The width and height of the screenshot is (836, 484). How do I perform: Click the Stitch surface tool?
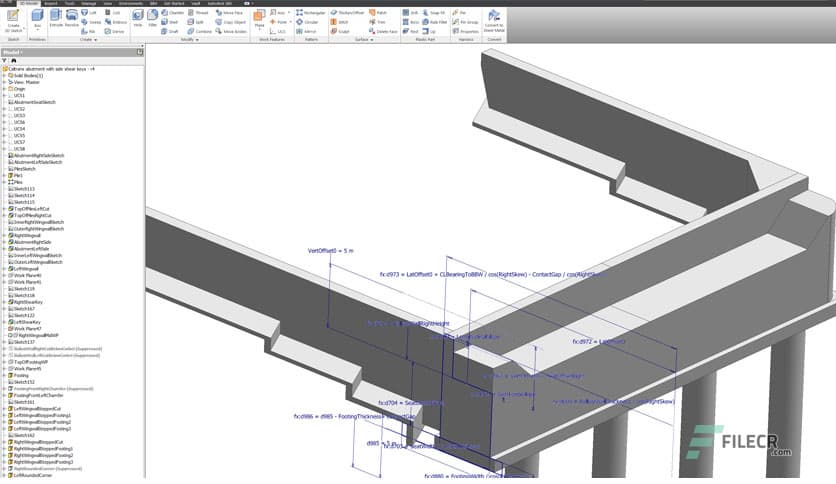(x=340, y=22)
